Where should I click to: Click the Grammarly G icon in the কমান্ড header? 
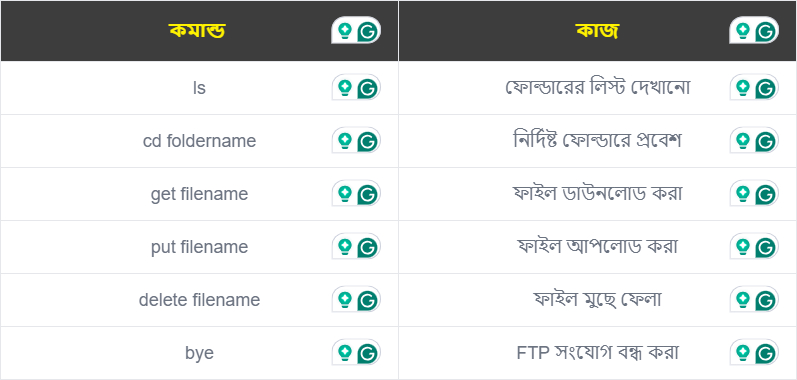369,32
